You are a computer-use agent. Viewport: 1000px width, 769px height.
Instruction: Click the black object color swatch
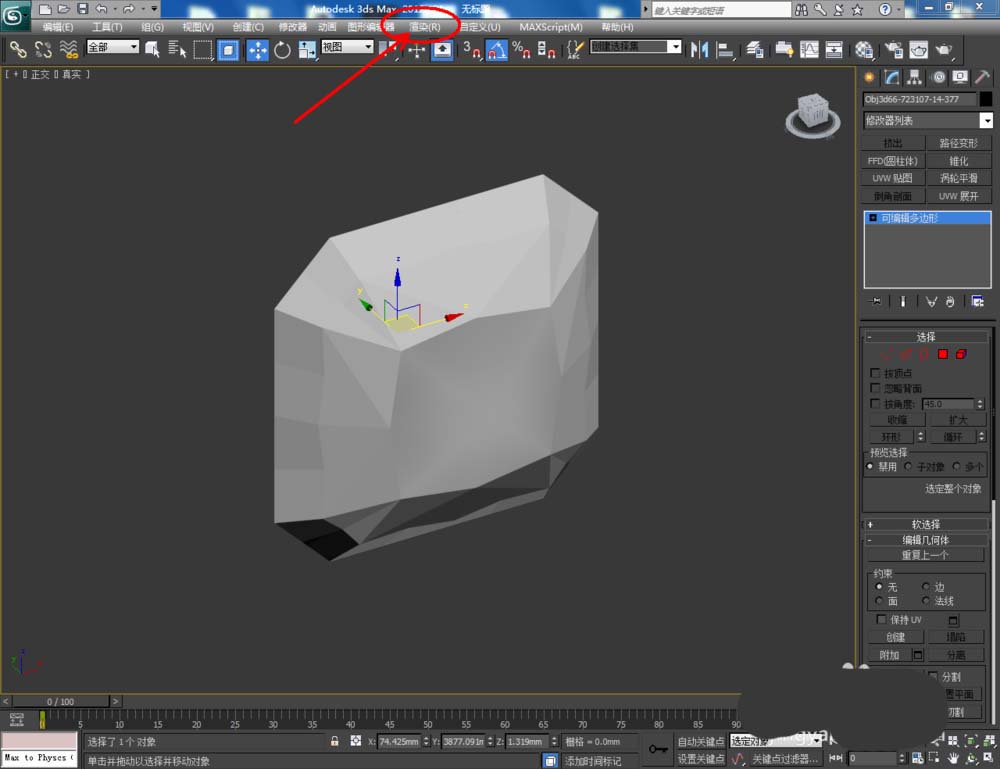tap(985, 99)
